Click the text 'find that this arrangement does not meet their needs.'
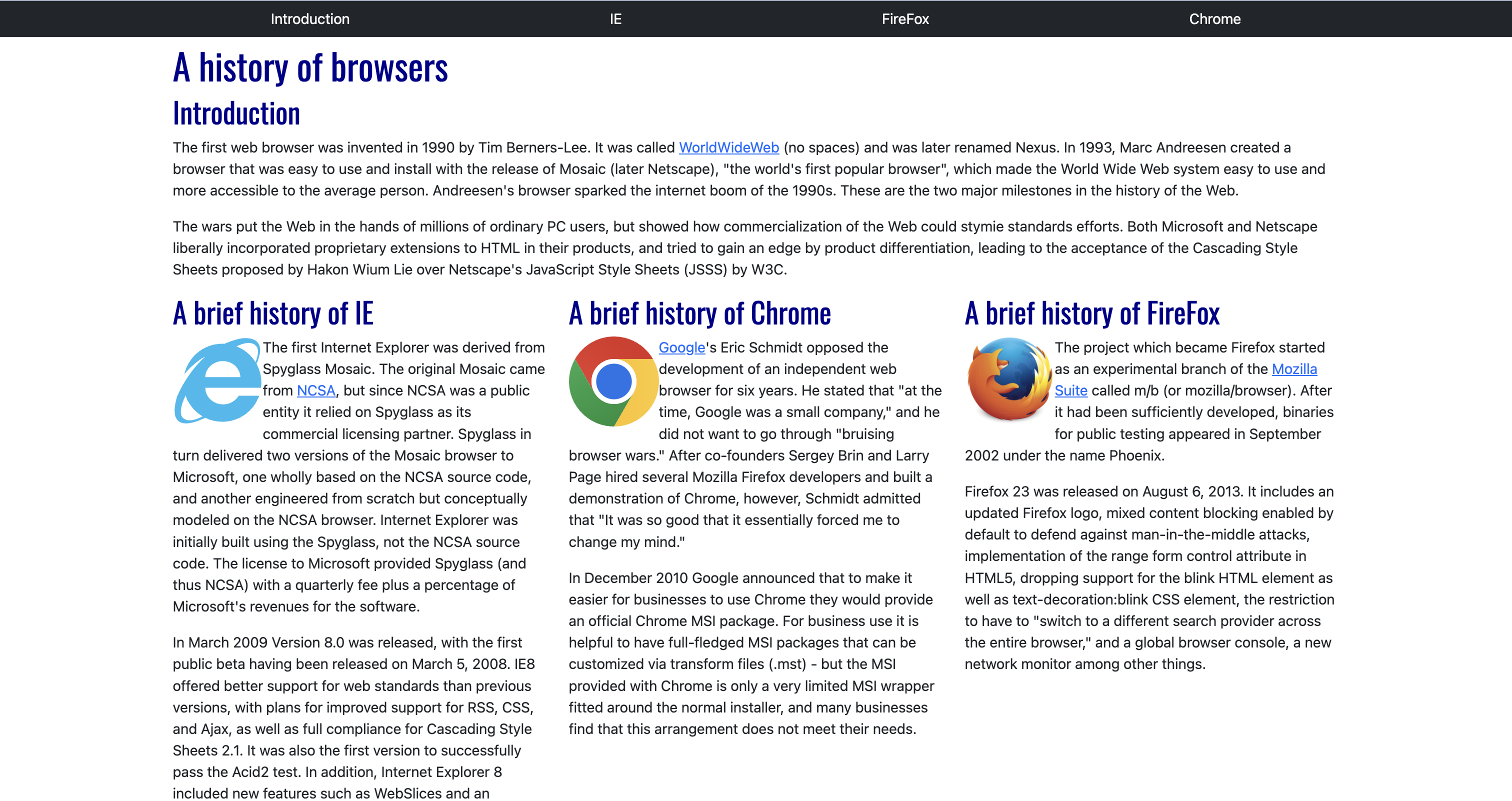This screenshot has height=801, width=1512. pyautogui.click(x=742, y=729)
